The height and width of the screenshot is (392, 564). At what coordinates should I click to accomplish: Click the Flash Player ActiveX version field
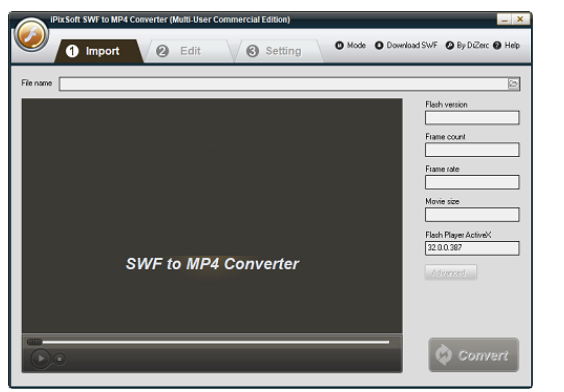[x=472, y=248]
